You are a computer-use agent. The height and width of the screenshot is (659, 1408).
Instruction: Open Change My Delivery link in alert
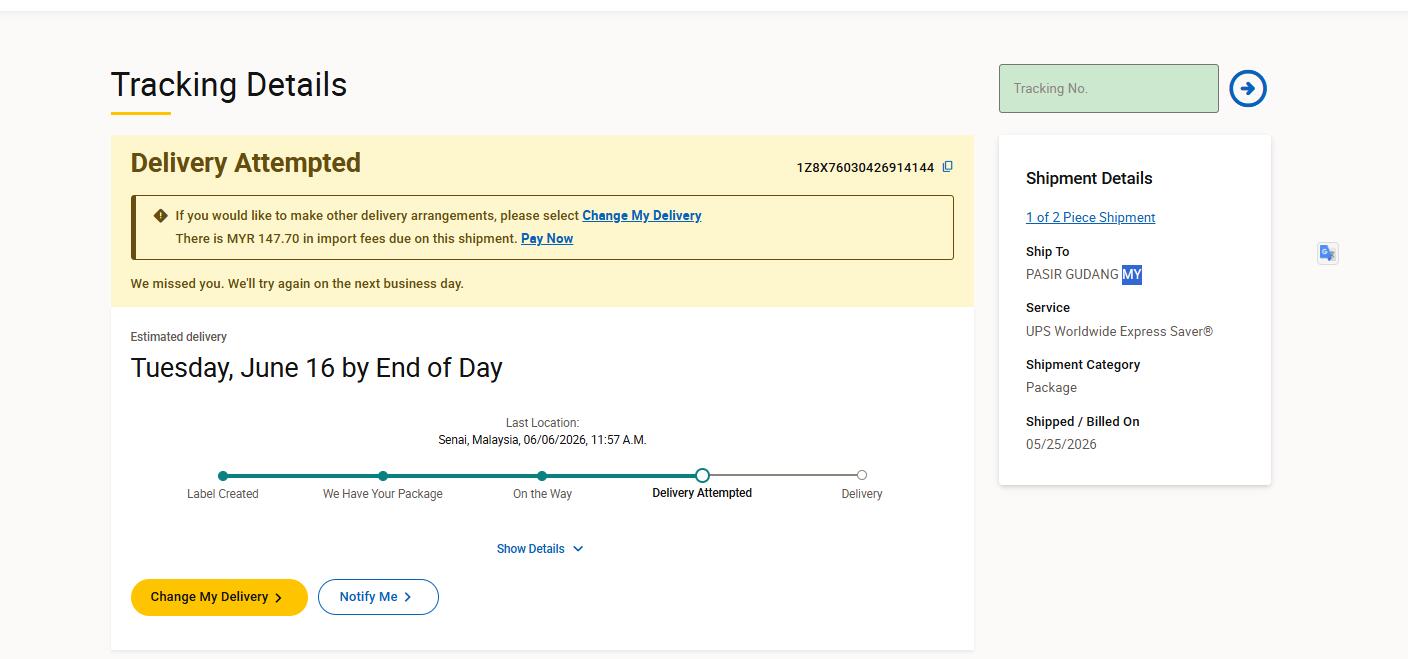pos(642,215)
